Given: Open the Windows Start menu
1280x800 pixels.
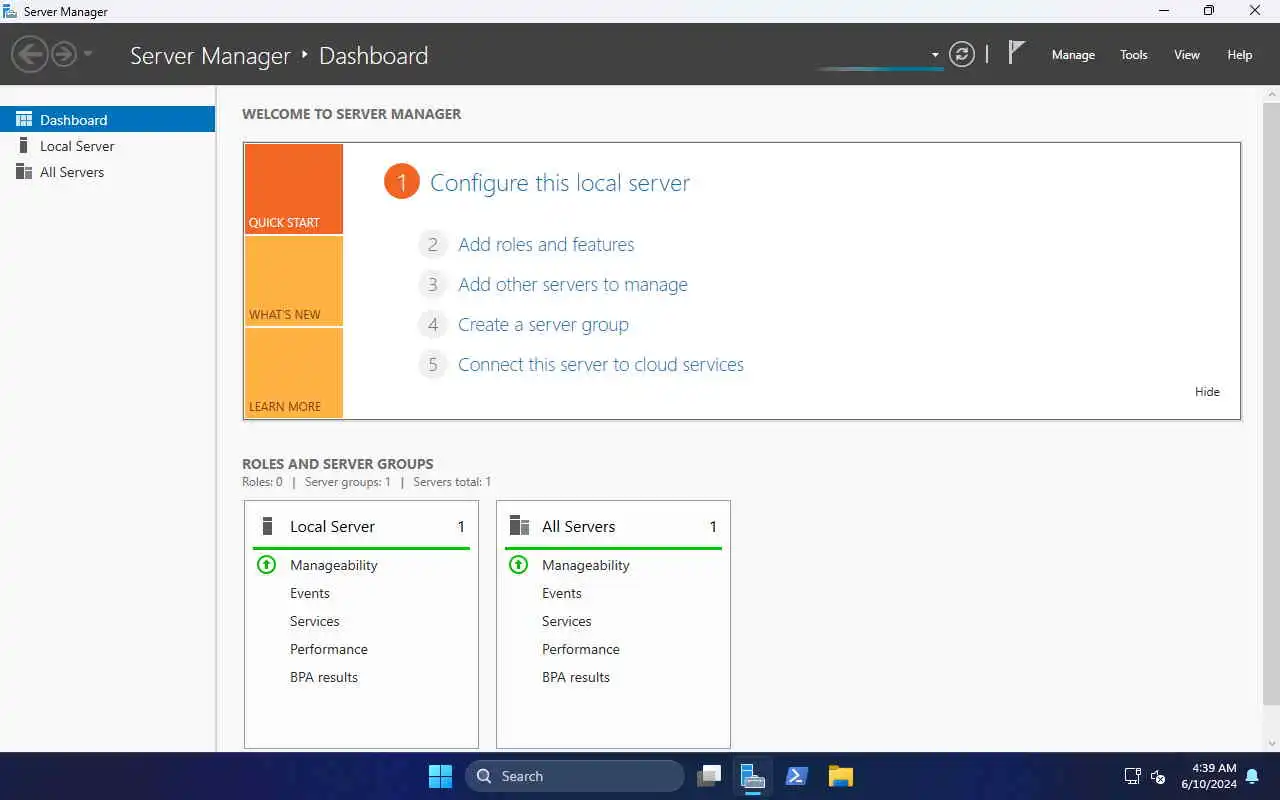Looking at the screenshot, I should [x=440, y=776].
